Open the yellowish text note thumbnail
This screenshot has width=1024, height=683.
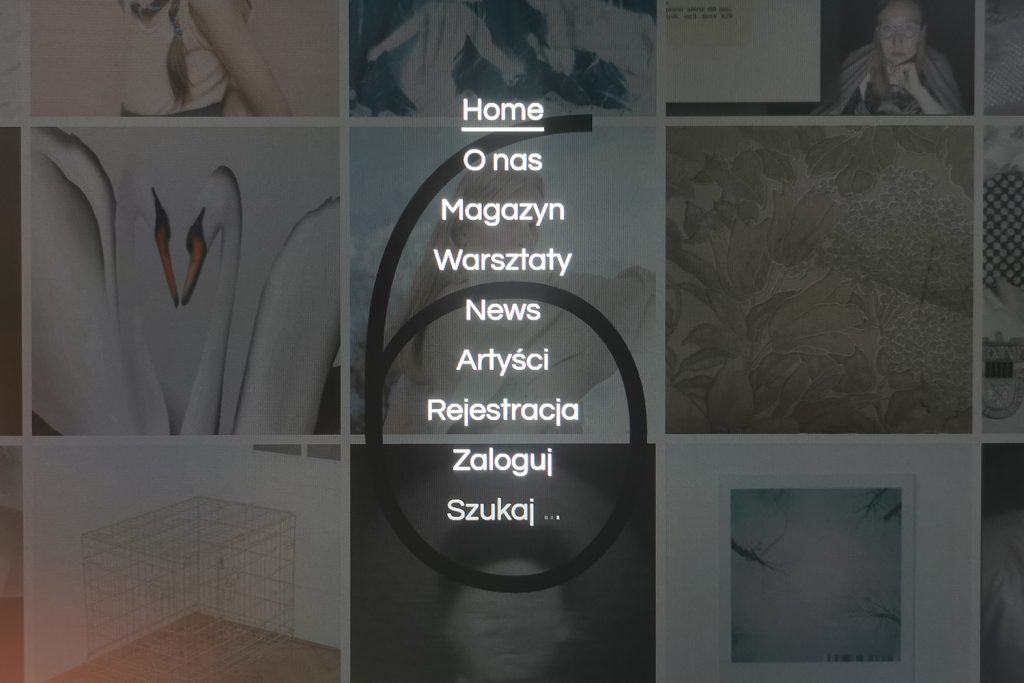pos(743,51)
